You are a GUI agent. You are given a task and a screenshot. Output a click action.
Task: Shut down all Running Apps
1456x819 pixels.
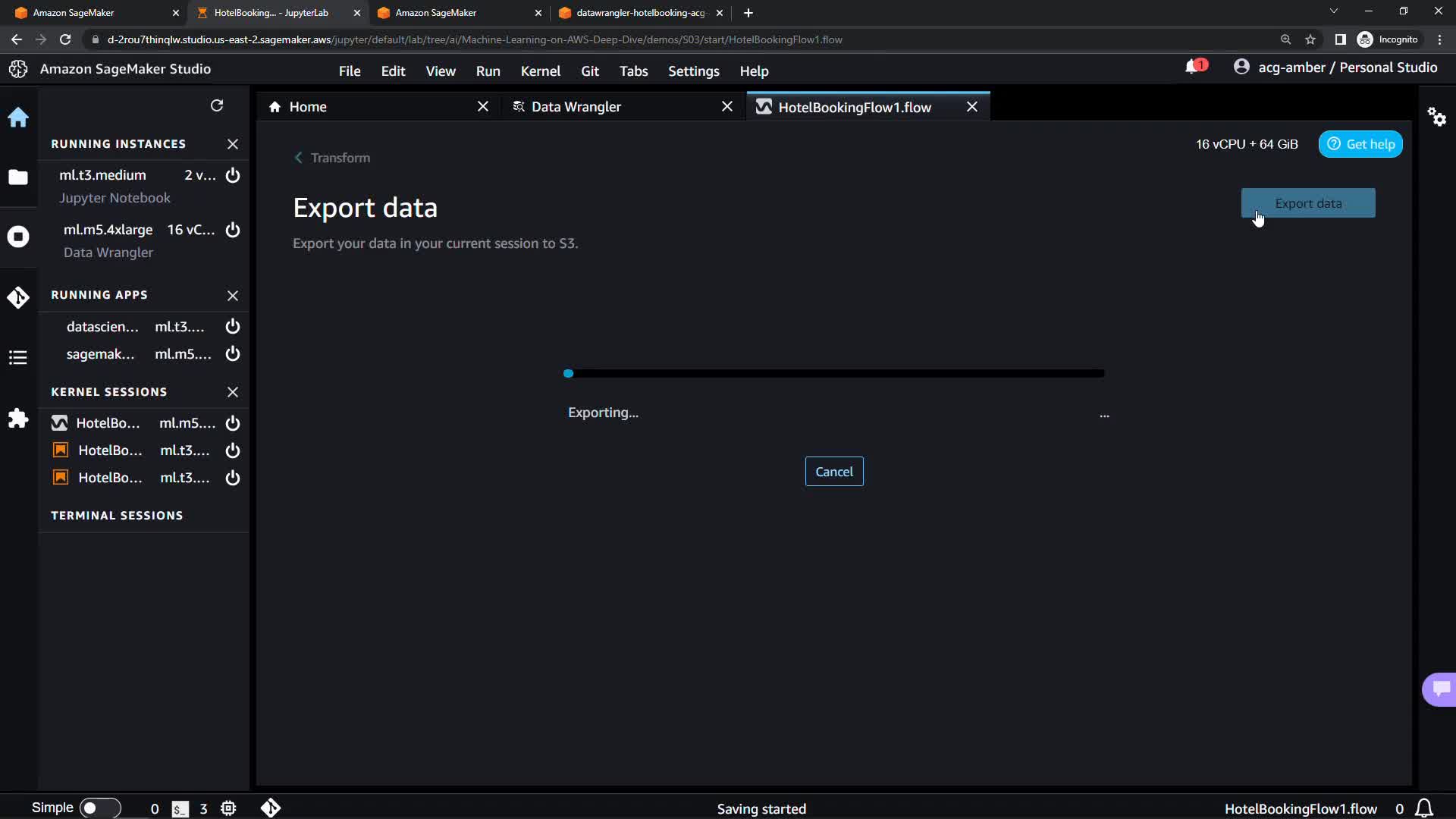[x=233, y=296]
